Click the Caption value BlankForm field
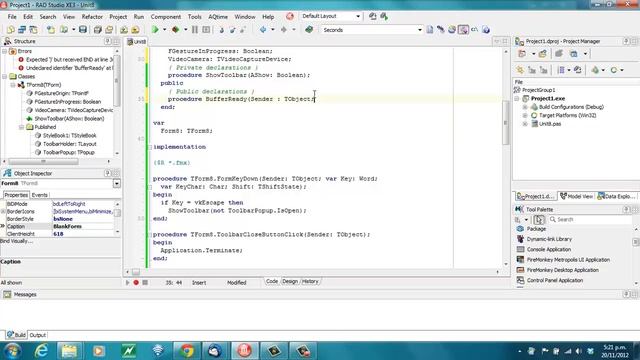 tap(84, 227)
